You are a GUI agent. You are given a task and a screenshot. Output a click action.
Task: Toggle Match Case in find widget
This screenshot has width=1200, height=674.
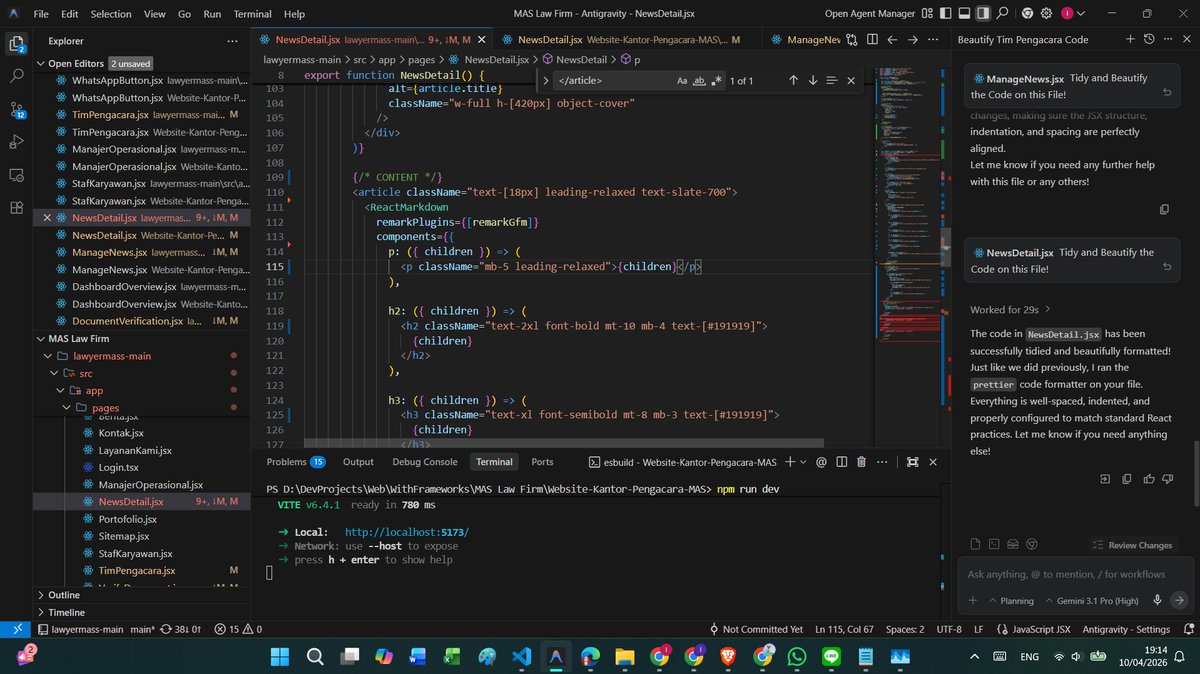[x=682, y=80]
